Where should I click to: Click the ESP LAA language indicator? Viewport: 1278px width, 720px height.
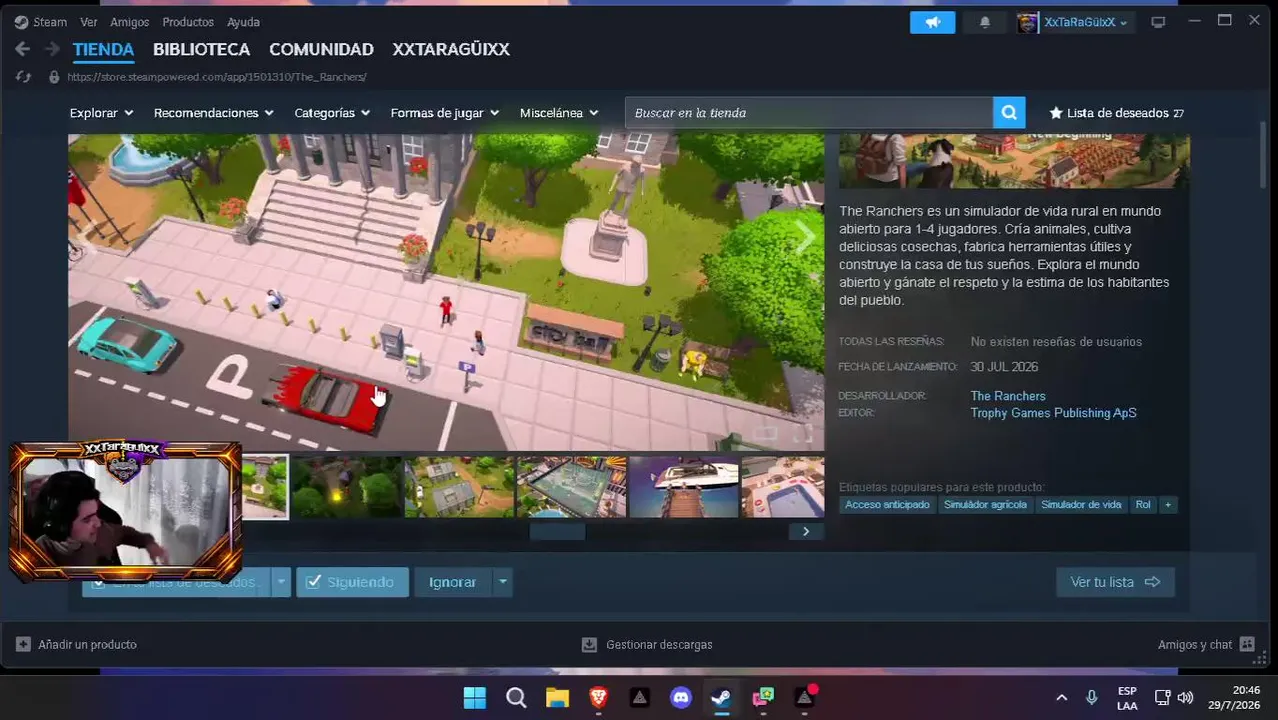coord(1127,698)
